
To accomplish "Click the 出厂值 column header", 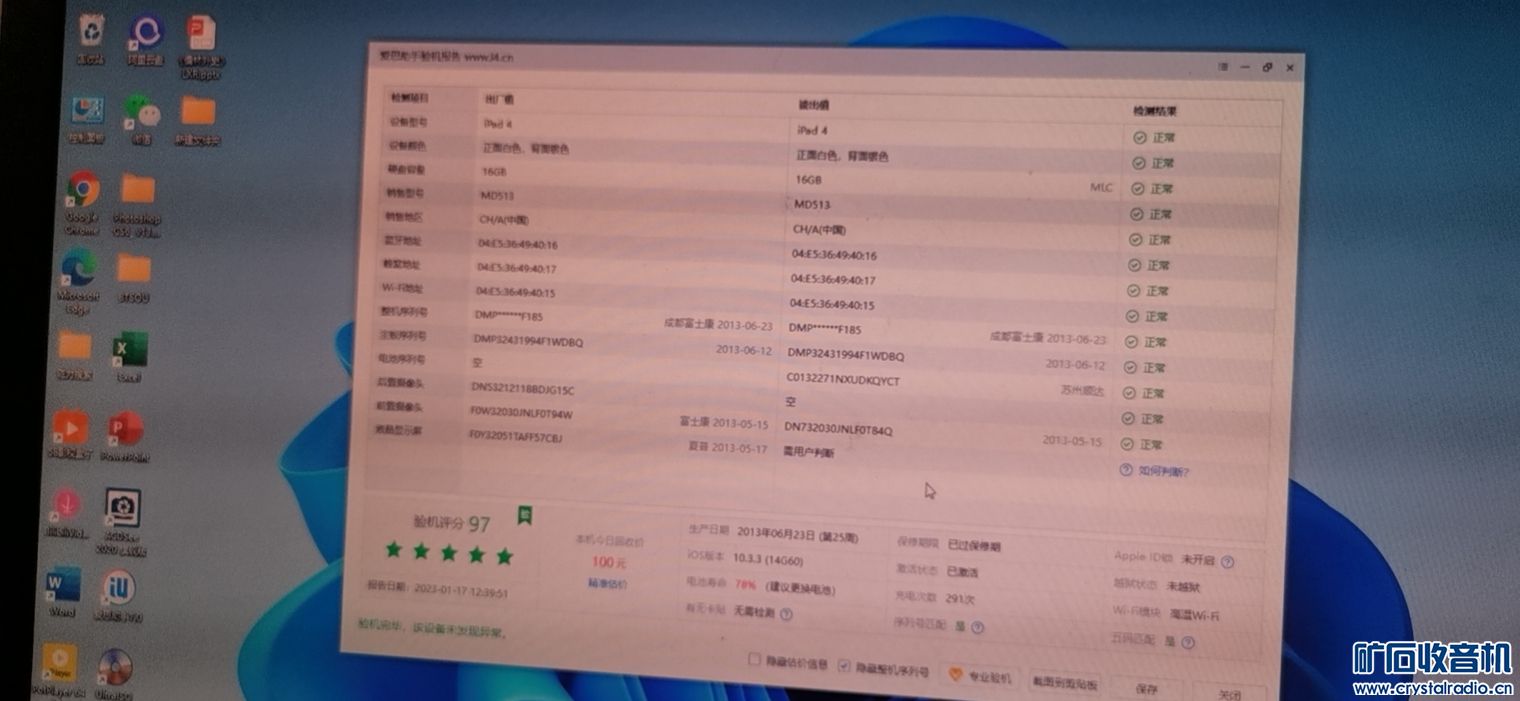I will 498,99.
